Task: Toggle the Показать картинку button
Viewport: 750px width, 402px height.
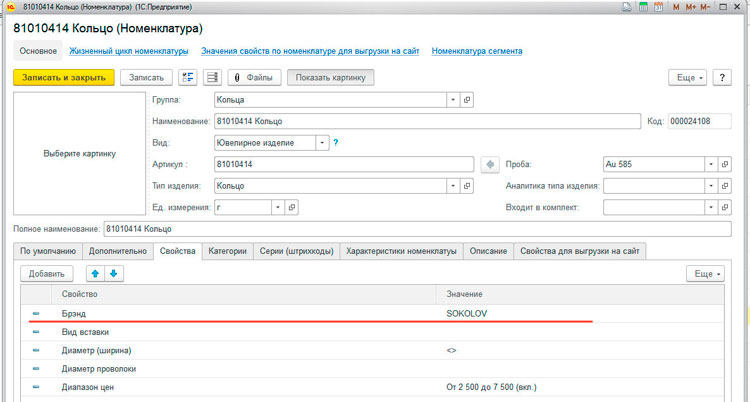Action: [x=331, y=77]
